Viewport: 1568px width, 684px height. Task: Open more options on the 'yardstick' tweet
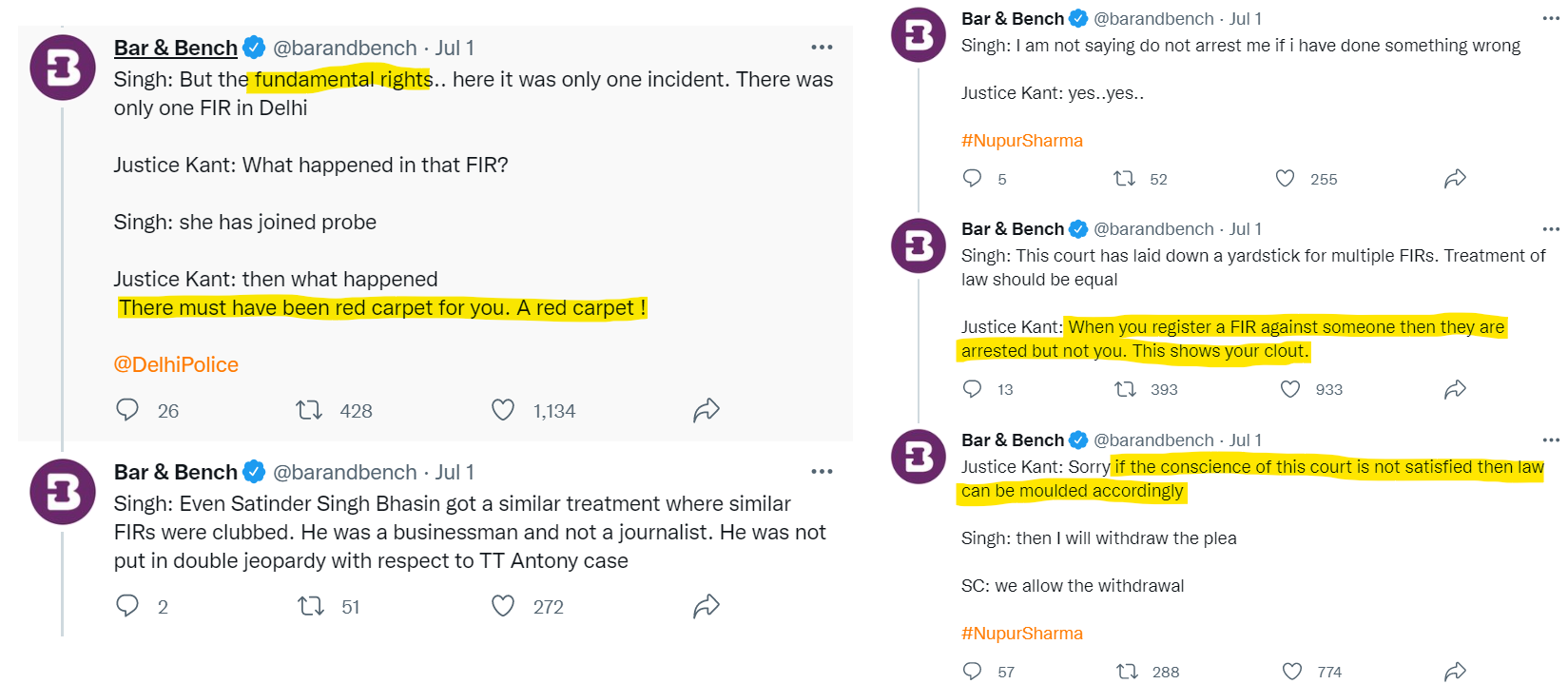(1551, 229)
